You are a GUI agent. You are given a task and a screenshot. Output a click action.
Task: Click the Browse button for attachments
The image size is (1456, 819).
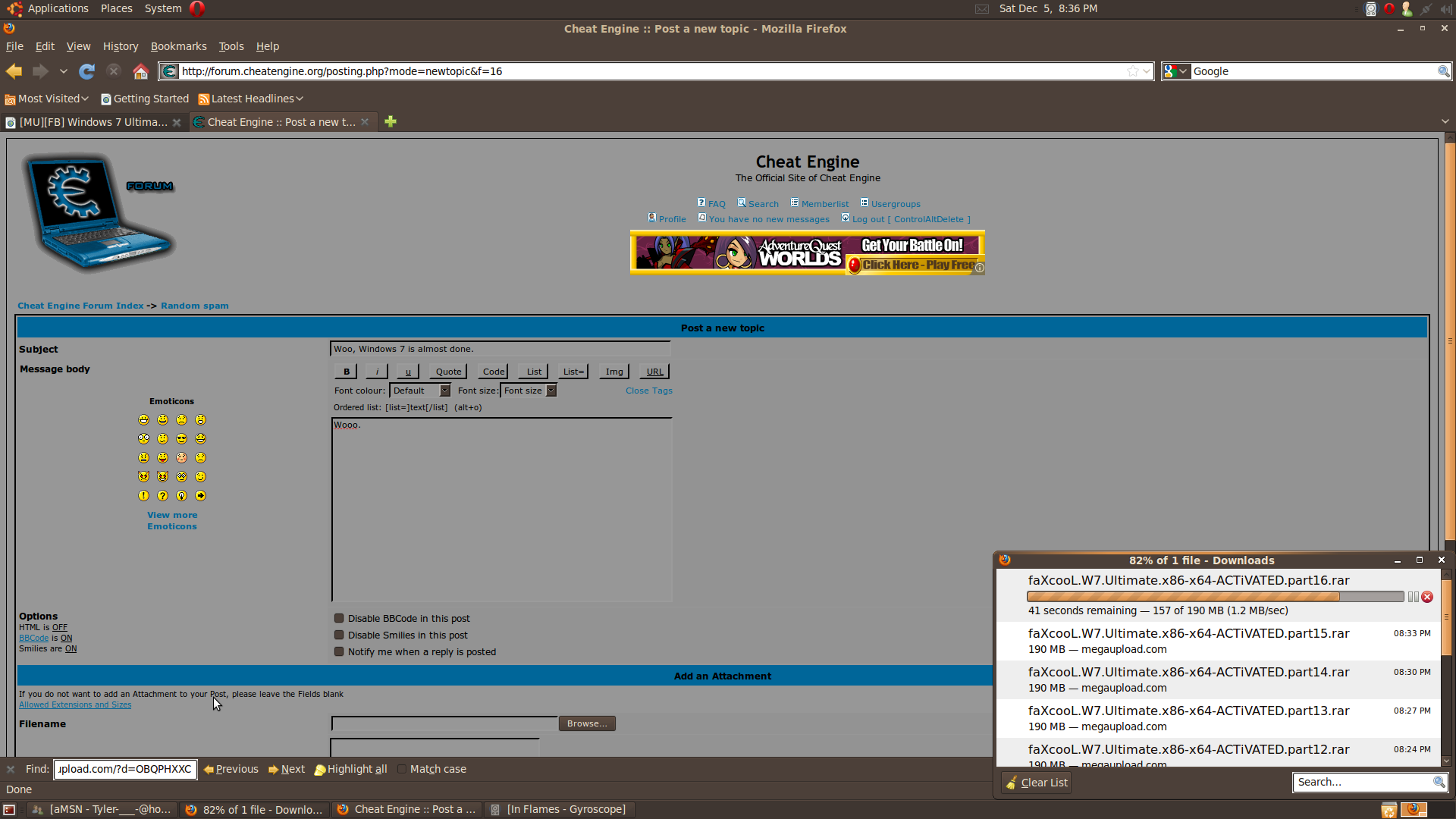click(x=586, y=723)
